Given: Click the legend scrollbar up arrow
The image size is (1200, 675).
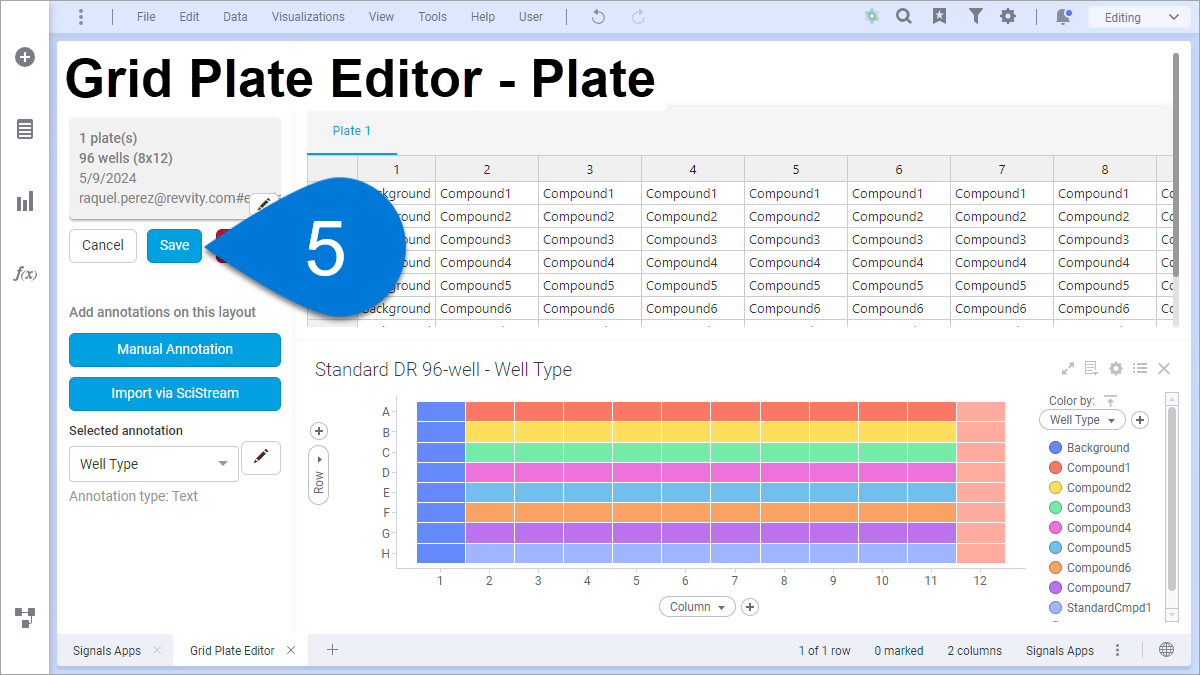Looking at the screenshot, I should [x=1172, y=399].
